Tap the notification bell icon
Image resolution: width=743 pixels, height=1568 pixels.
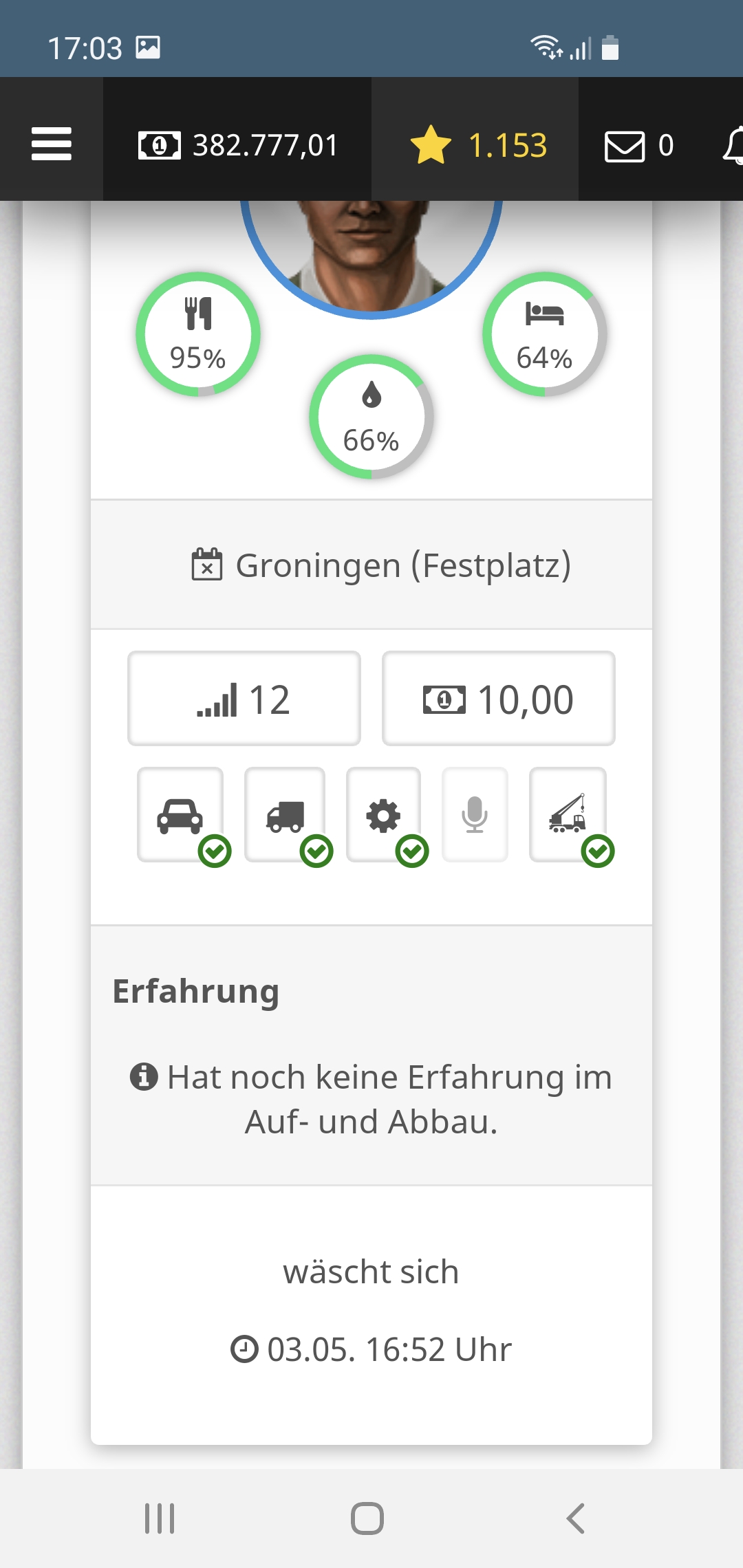pyautogui.click(x=733, y=145)
